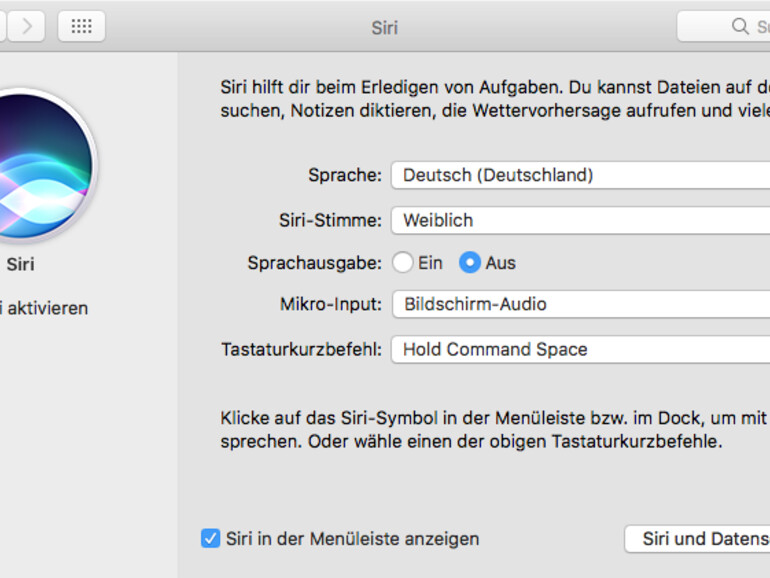Click the 'Siri hilft dir beim Erledigen' description

tap(495, 99)
